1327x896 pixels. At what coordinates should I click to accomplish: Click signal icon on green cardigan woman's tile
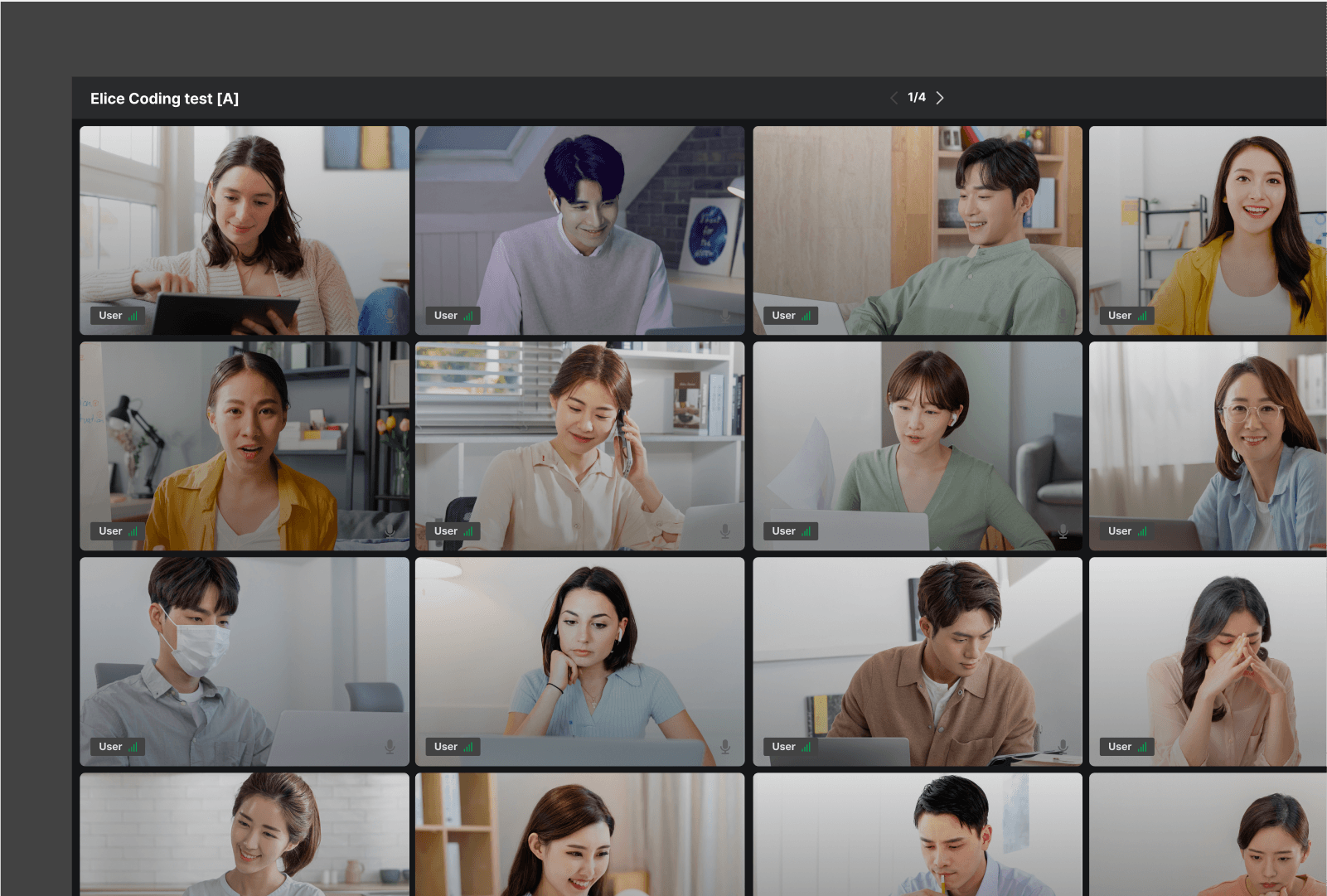[806, 531]
